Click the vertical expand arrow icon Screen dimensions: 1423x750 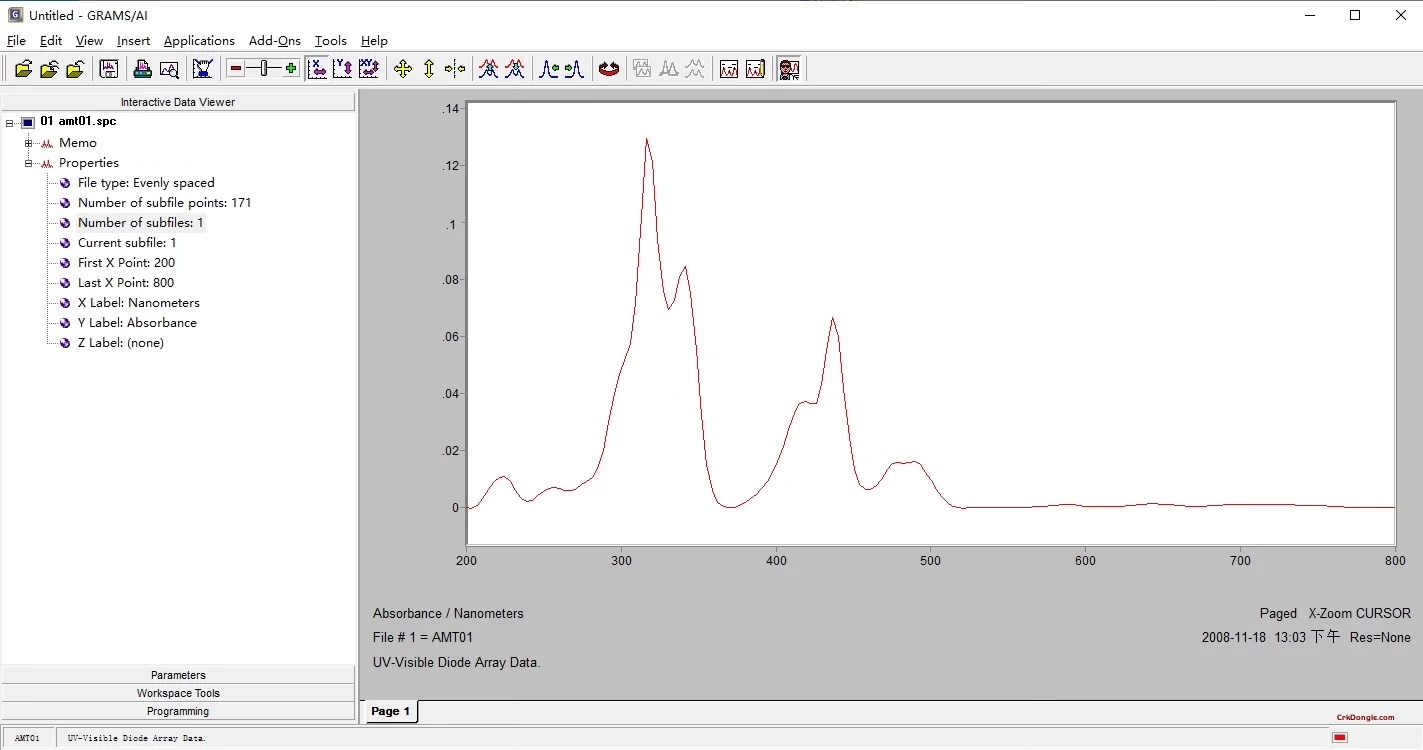pos(428,68)
